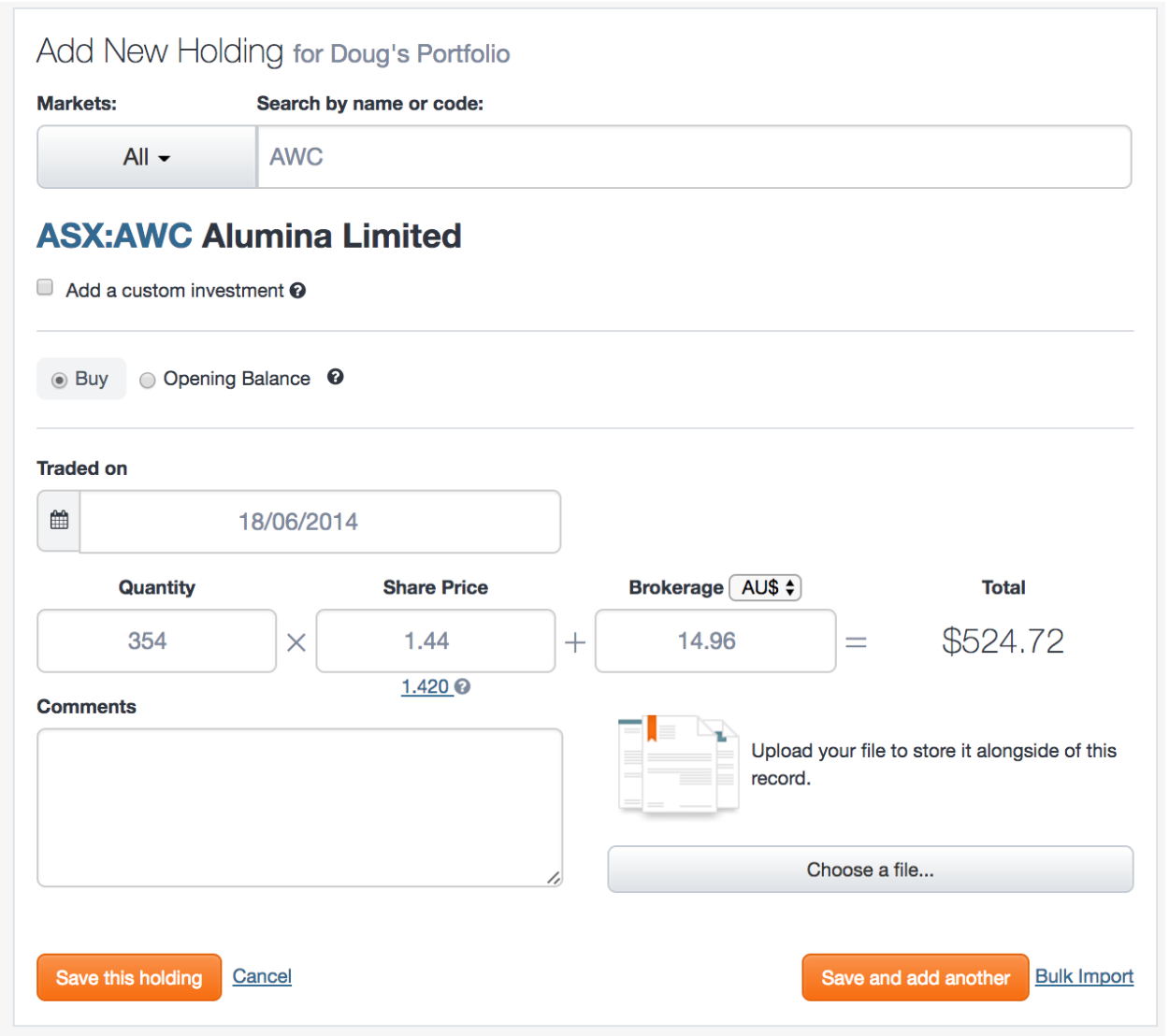Select the Buy radio button

[60, 378]
